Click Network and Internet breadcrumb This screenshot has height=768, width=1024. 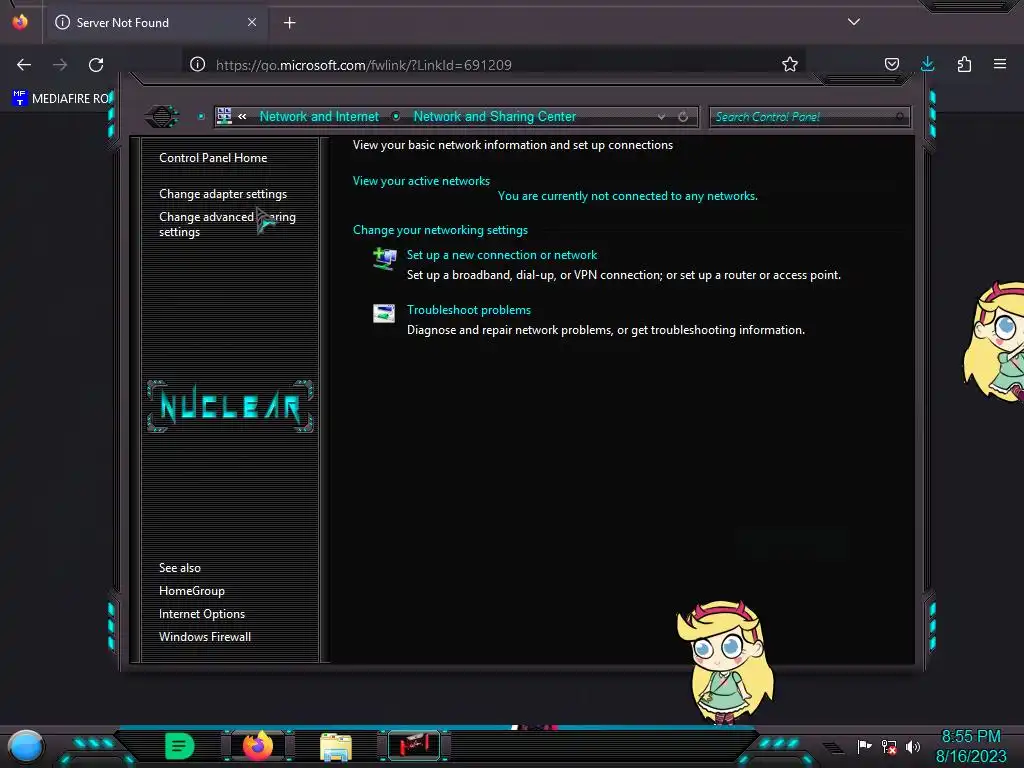(319, 116)
